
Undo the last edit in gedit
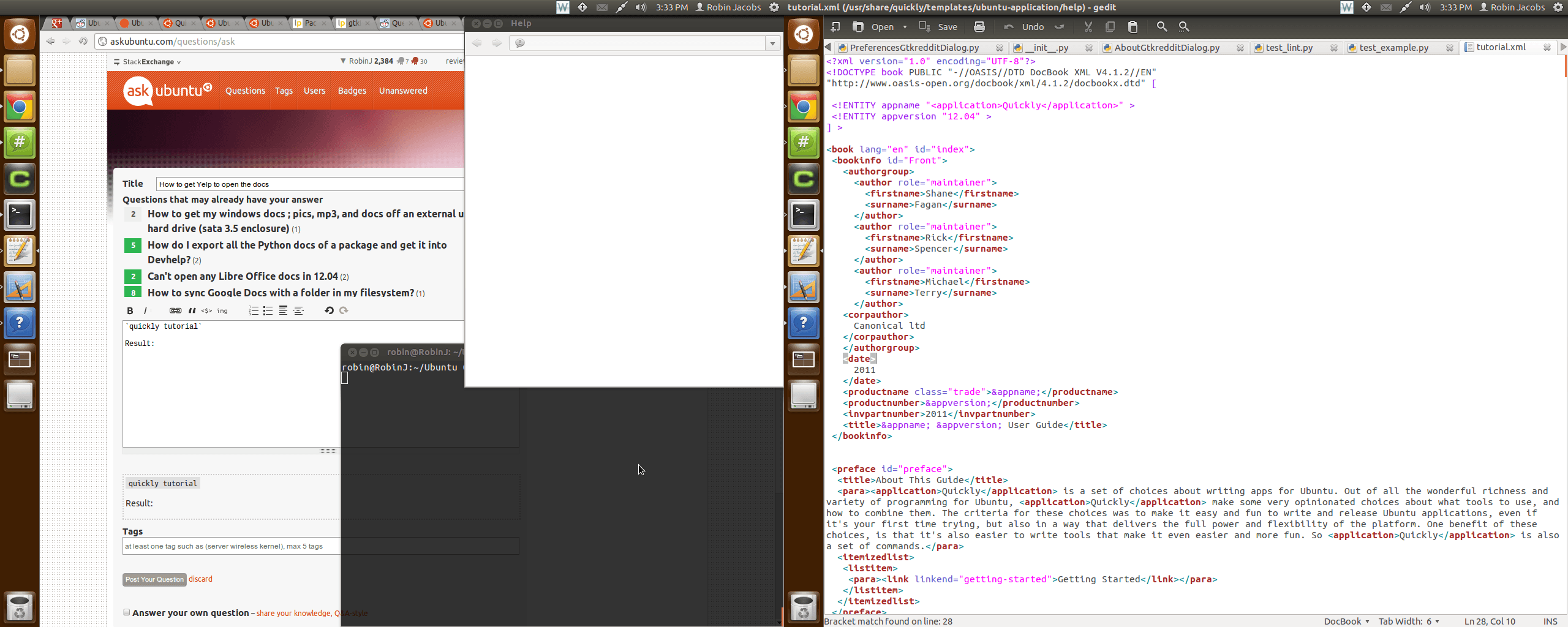(x=1023, y=27)
